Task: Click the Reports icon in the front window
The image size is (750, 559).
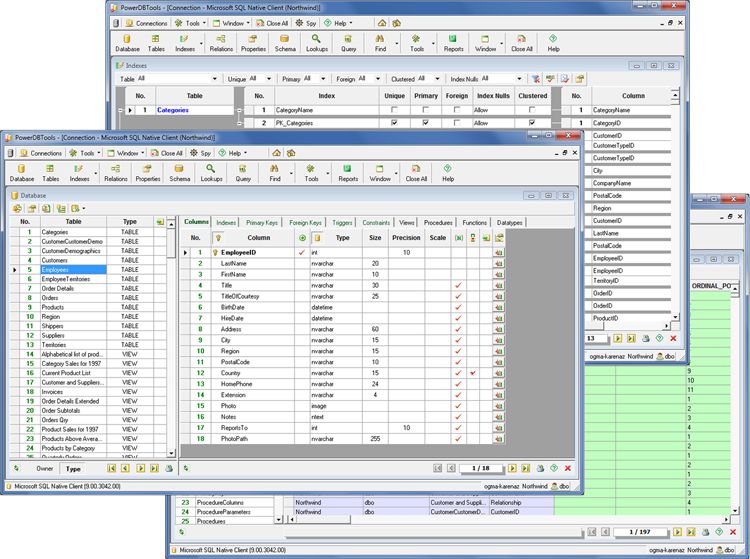Action: click(347, 173)
